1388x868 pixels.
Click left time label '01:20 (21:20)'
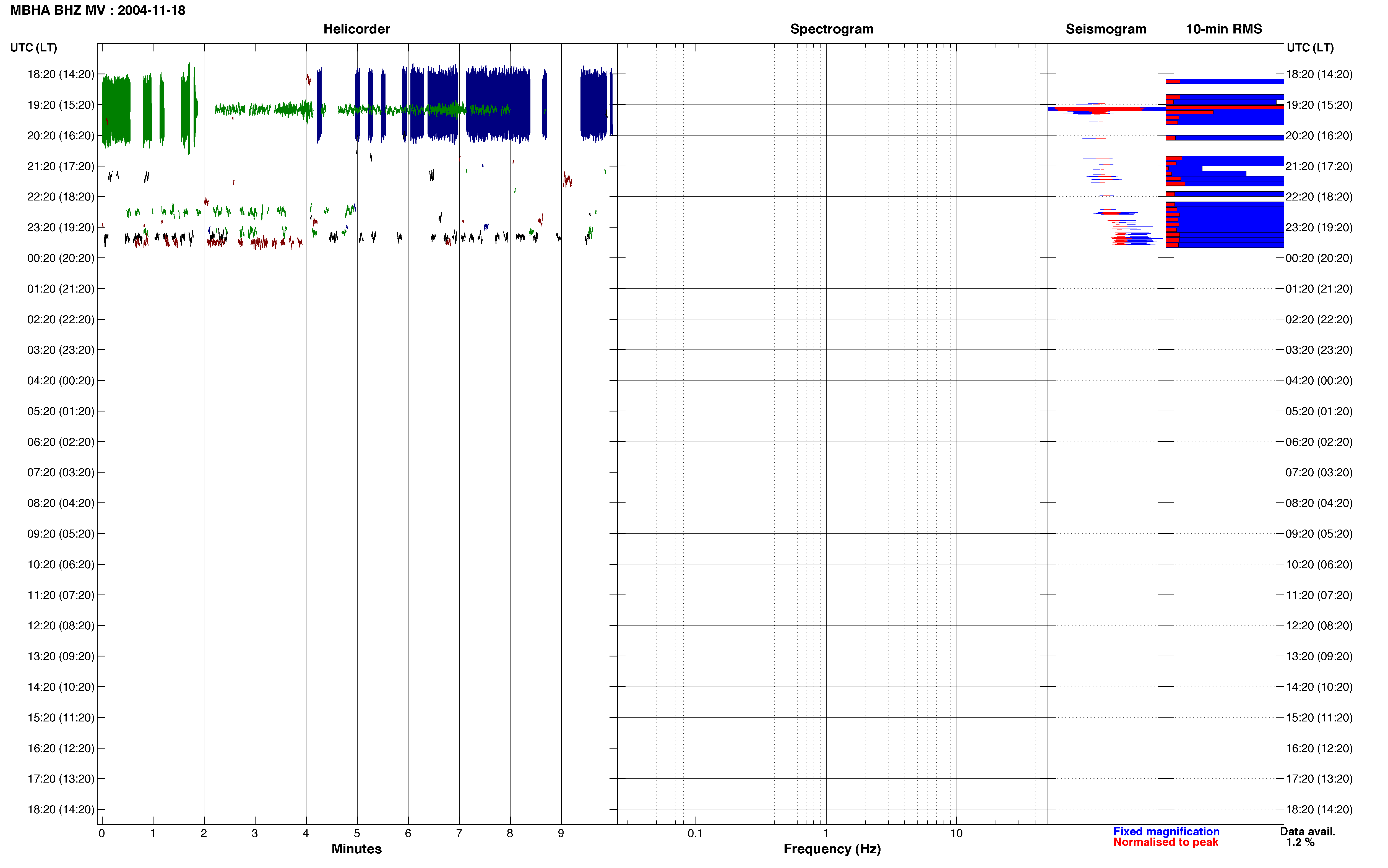point(61,289)
